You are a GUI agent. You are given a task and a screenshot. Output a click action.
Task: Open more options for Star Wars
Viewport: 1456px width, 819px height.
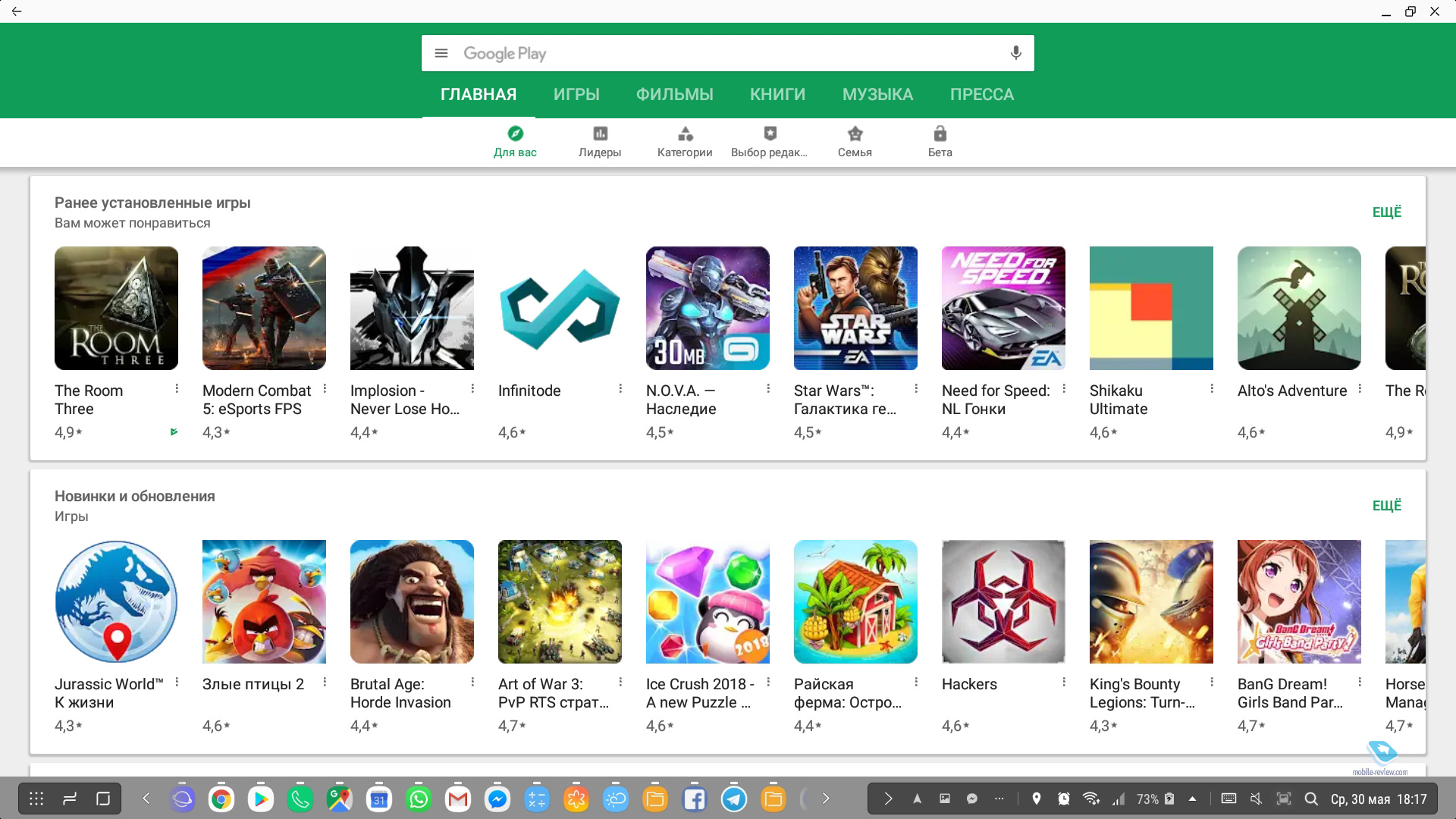click(916, 388)
